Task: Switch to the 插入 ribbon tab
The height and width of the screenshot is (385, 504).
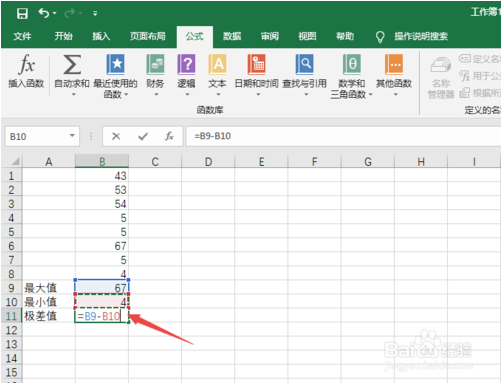Action: [101, 36]
